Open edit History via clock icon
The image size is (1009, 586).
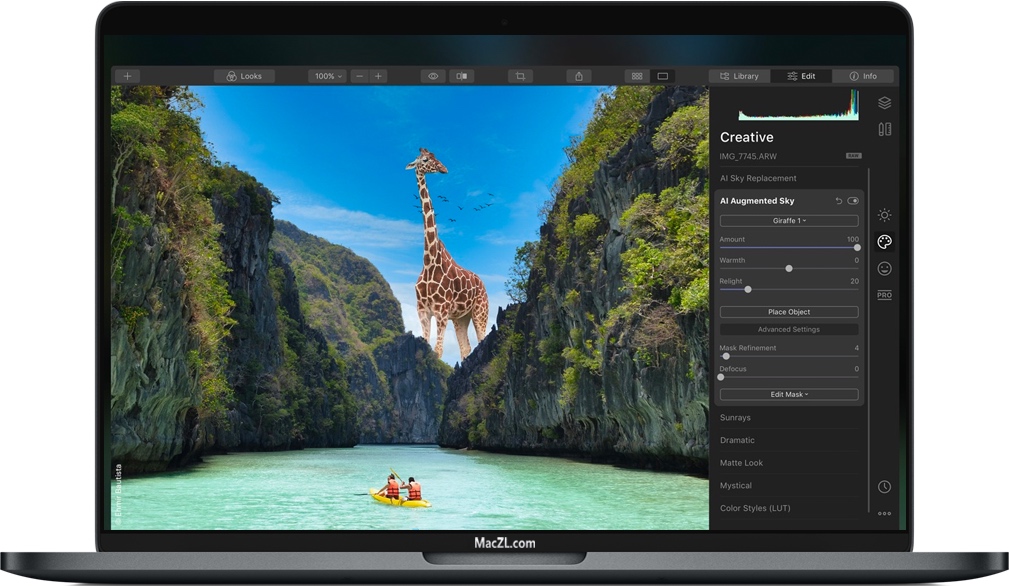[884, 487]
